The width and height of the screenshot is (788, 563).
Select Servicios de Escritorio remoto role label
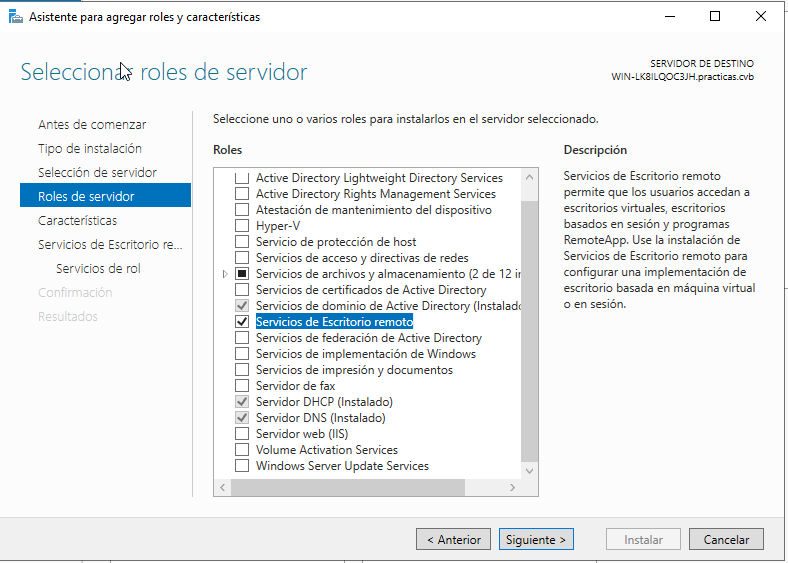click(334, 322)
